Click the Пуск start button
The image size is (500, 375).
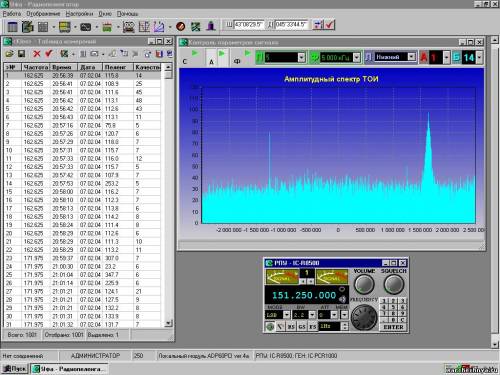click(15, 369)
